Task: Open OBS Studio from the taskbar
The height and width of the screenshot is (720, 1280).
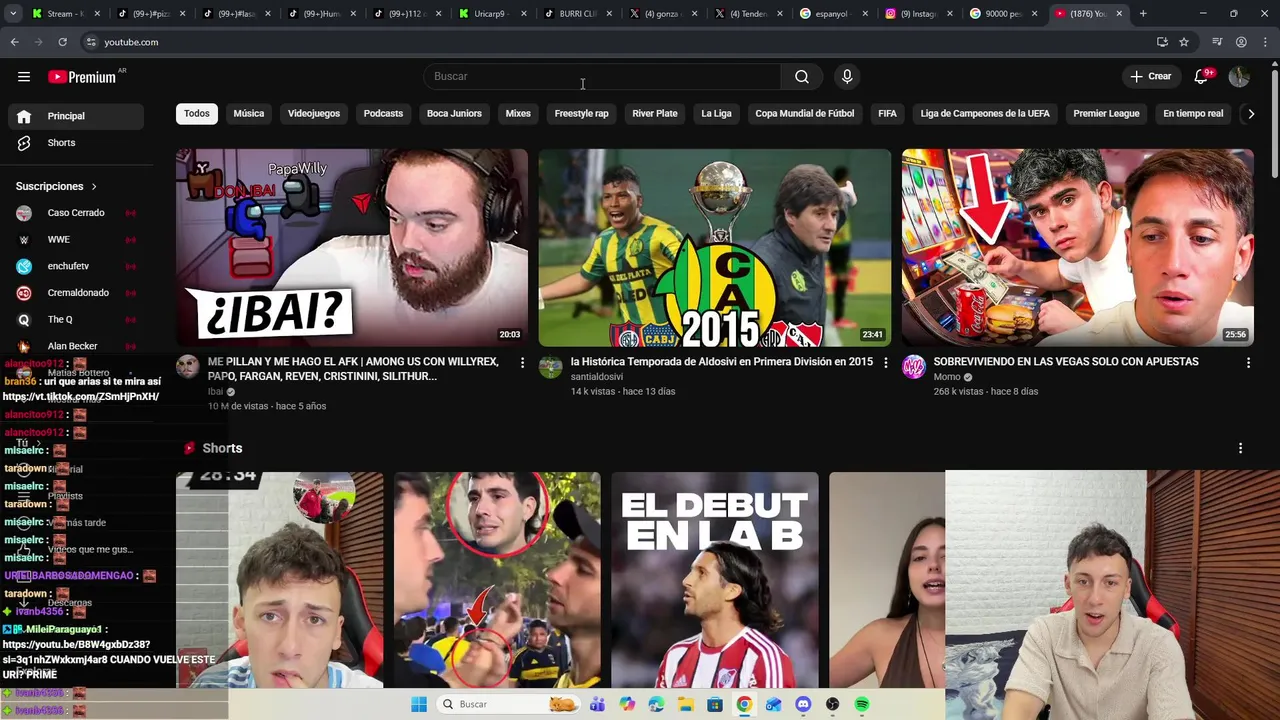Action: coord(832,704)
